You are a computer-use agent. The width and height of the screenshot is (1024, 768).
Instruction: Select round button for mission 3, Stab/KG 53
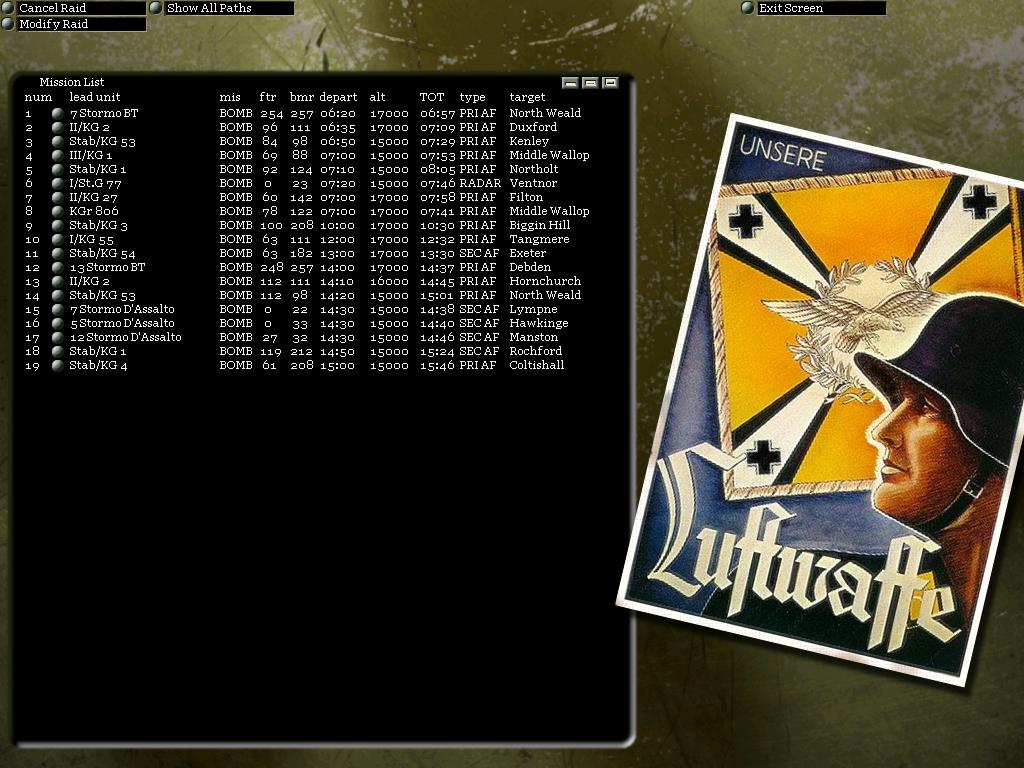click(57, 142)
